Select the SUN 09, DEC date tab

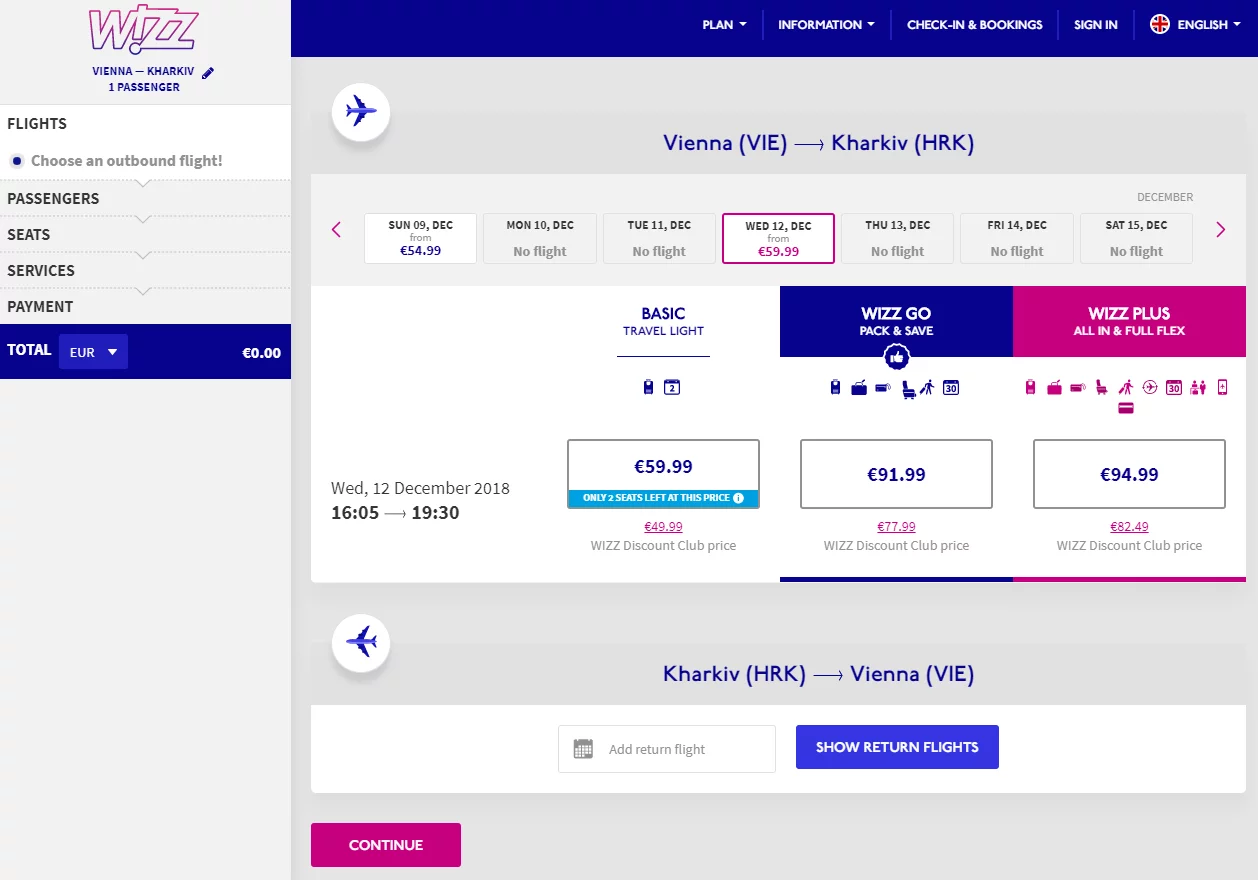click(x=420, y=238)
